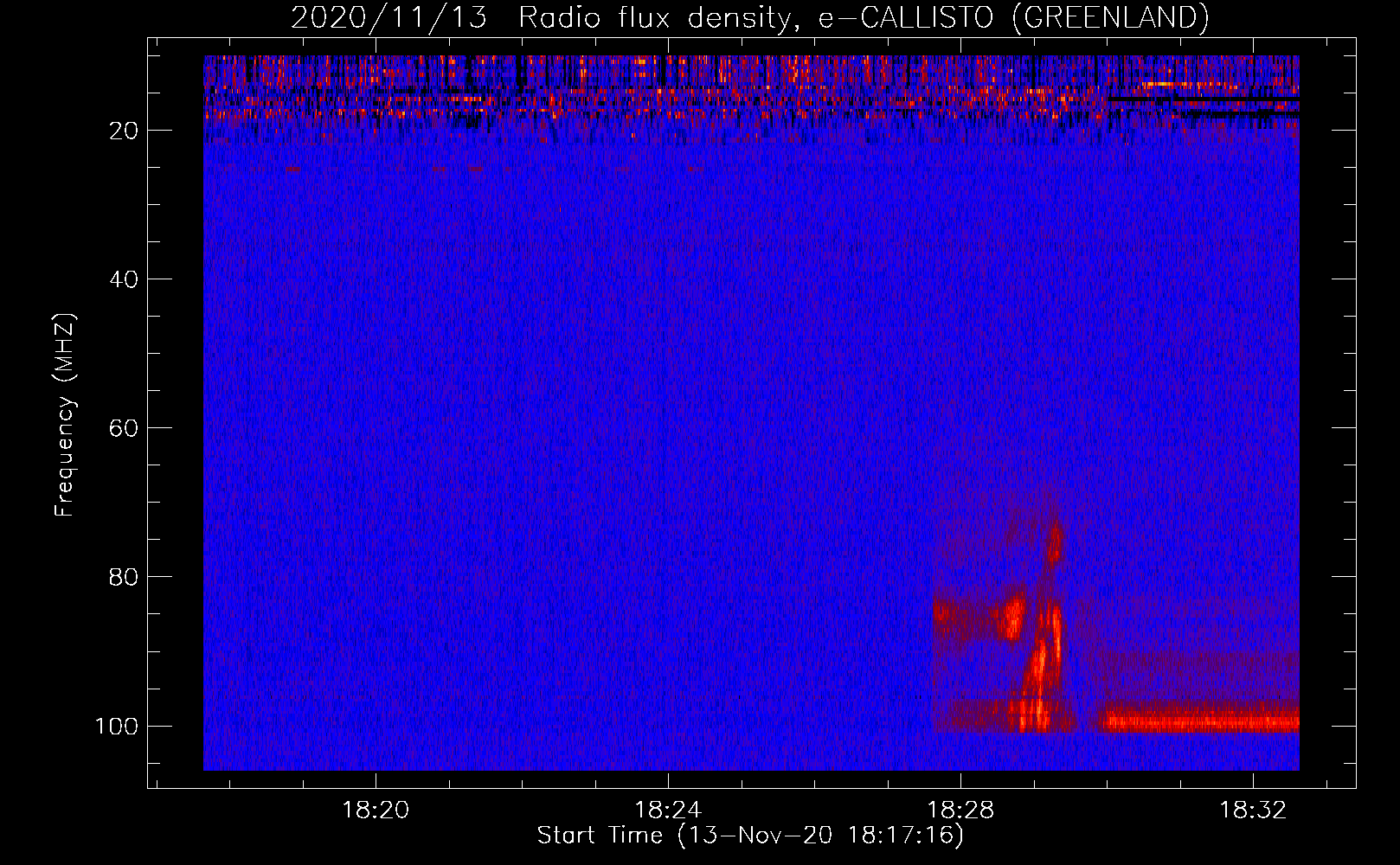This screenshot has width=1400, height=865.
Task: Click the red blob near 85 MHz
Action: [1011, 618]
